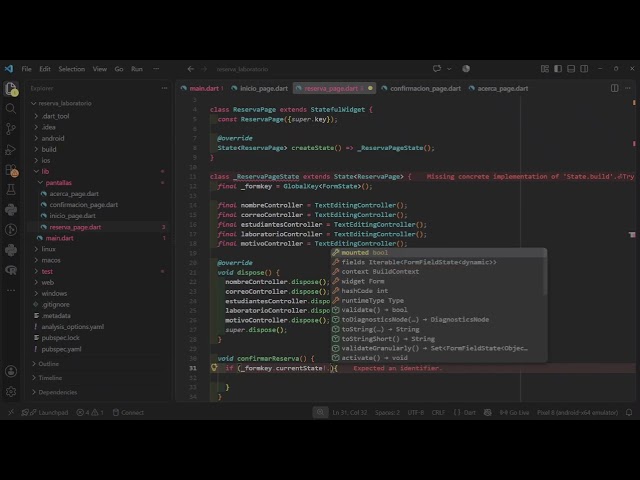The image size is (640, 480).
Task: Click Ln 31, Col 32 in status bar
Action: [350, 412]
